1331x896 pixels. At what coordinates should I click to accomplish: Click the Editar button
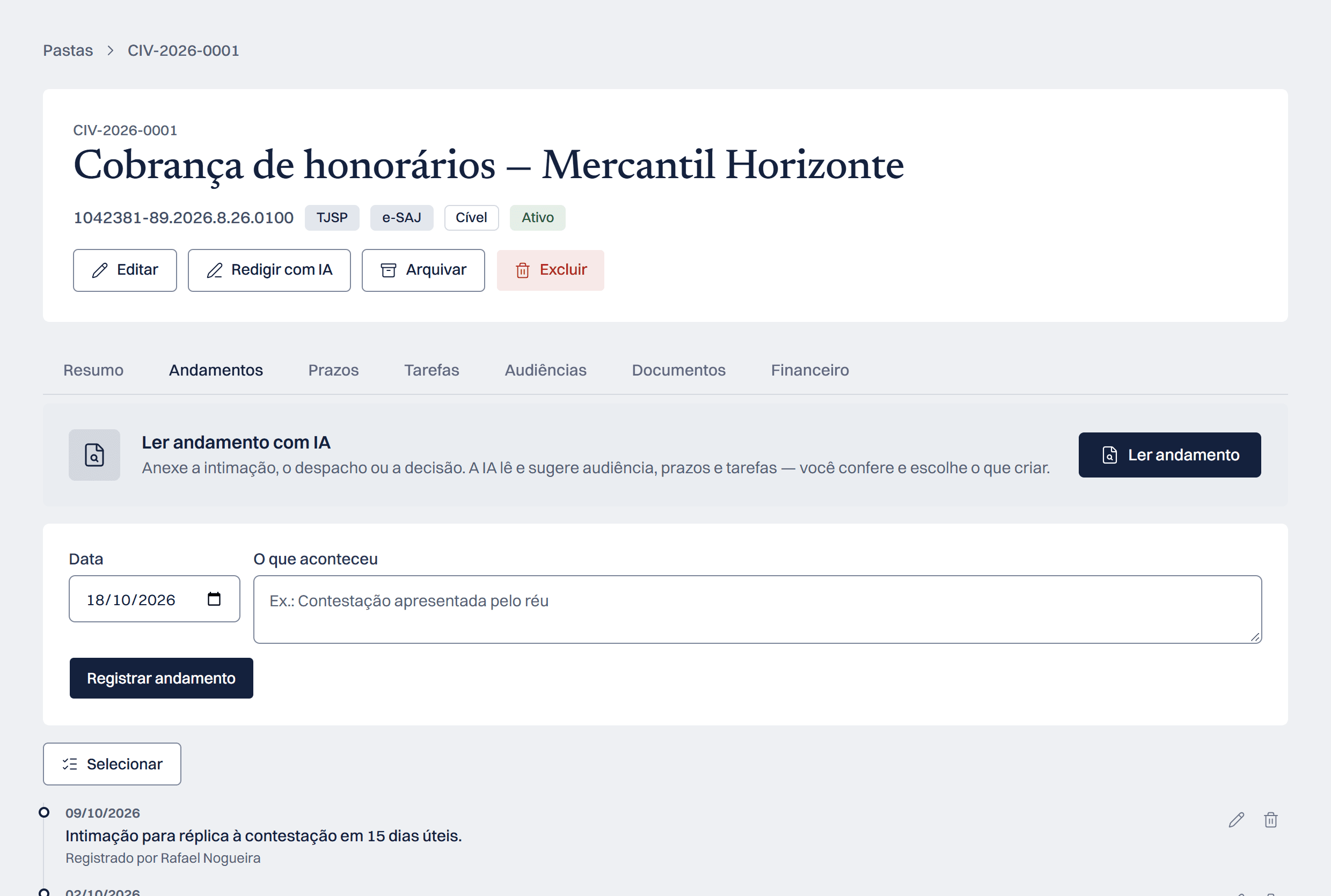[125, 270]
